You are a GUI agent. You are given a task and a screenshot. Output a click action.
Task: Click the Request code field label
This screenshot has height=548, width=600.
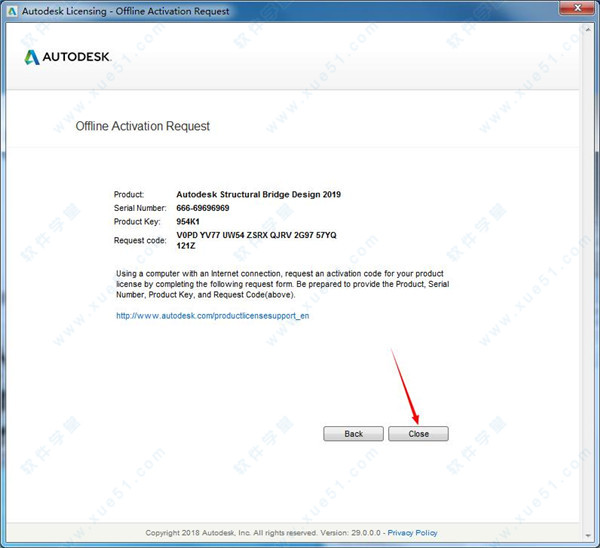141,240
